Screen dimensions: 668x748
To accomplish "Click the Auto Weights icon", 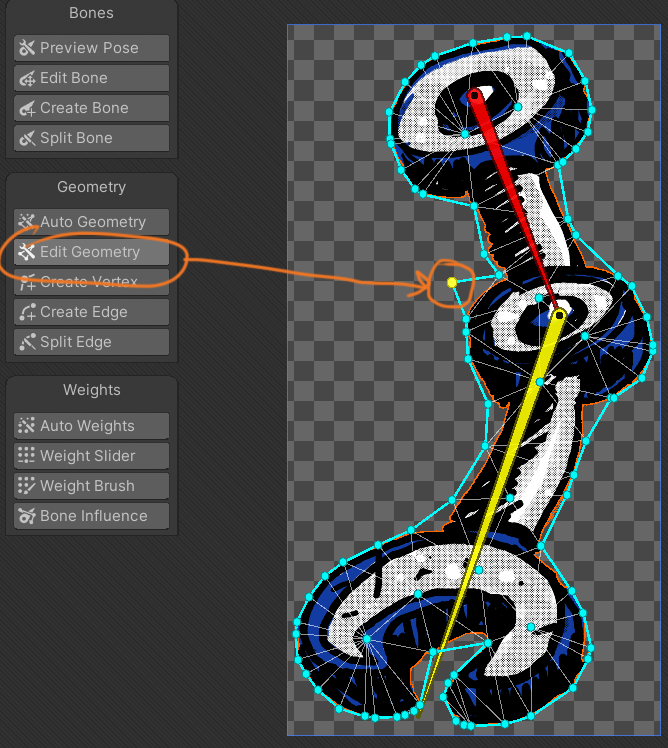I will click(27, 426).
